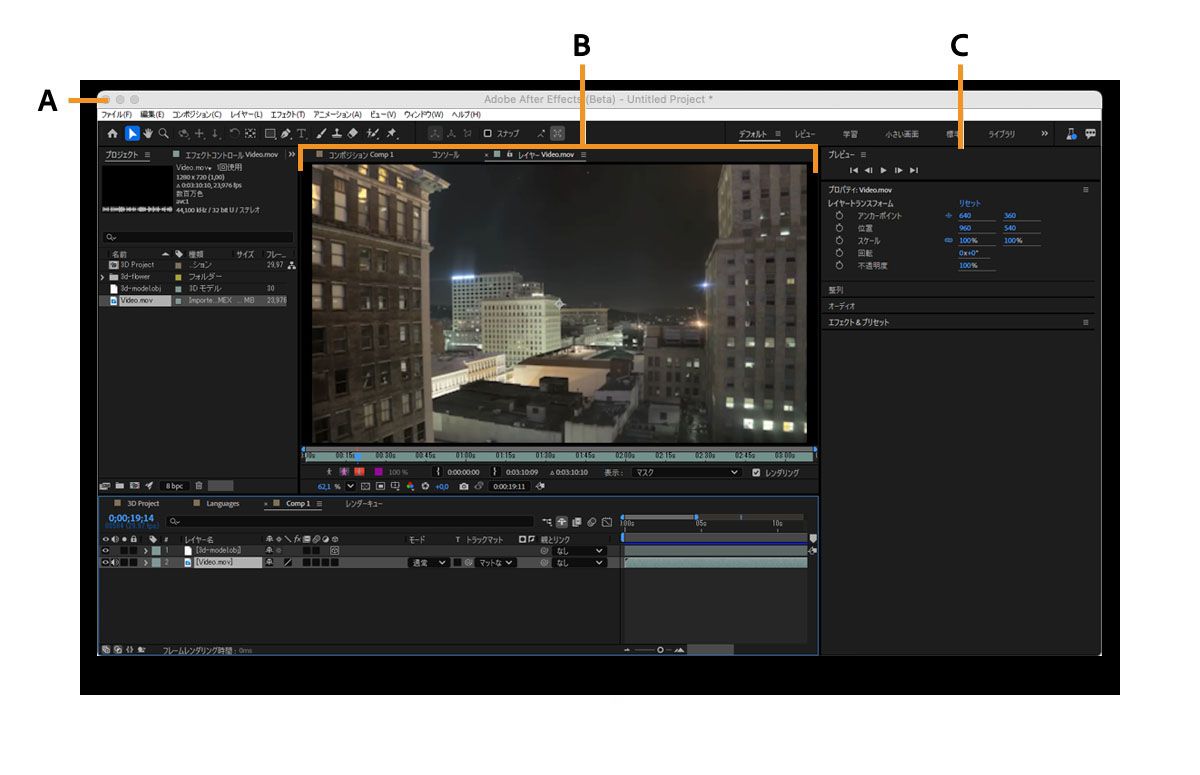The image size is (1200, 775).
Task: Click the Project panel search field
Action: pyautogui.click(x=198, y=238)
